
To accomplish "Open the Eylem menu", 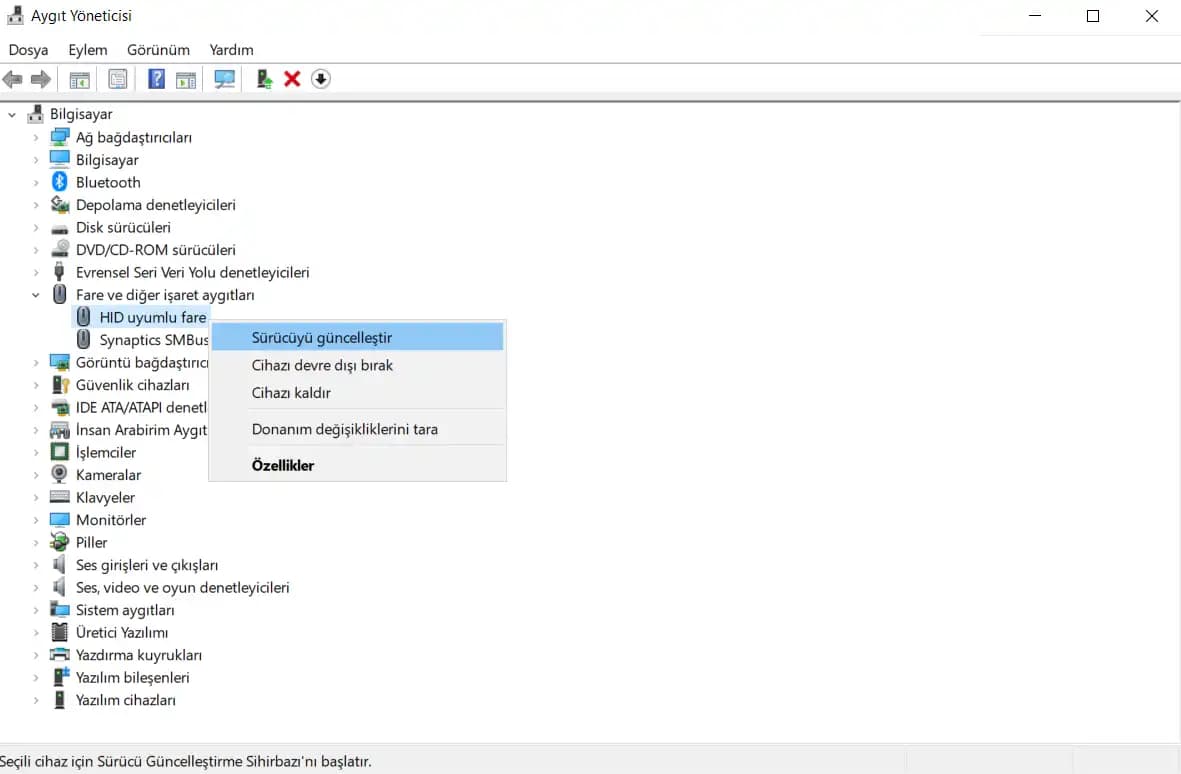I will click(x=87, y=49).
